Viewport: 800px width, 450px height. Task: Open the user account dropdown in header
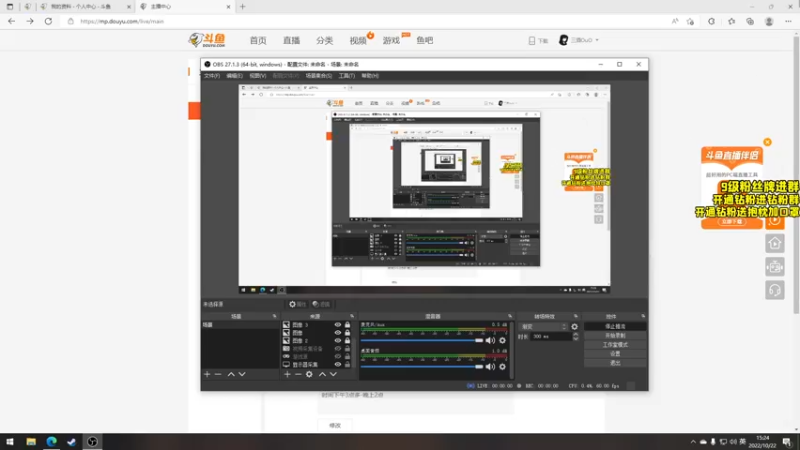pos(579,40)
